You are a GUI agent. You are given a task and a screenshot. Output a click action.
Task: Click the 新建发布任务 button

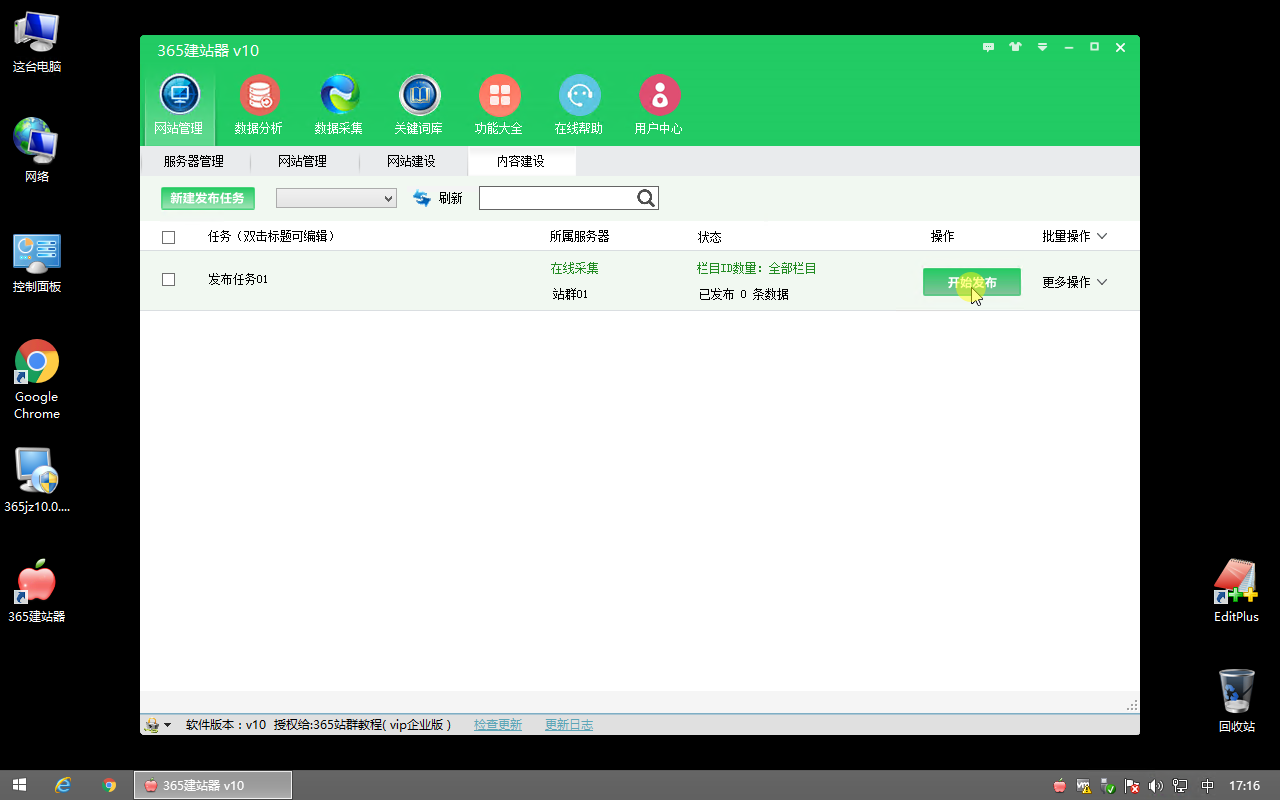coord(208,198)
